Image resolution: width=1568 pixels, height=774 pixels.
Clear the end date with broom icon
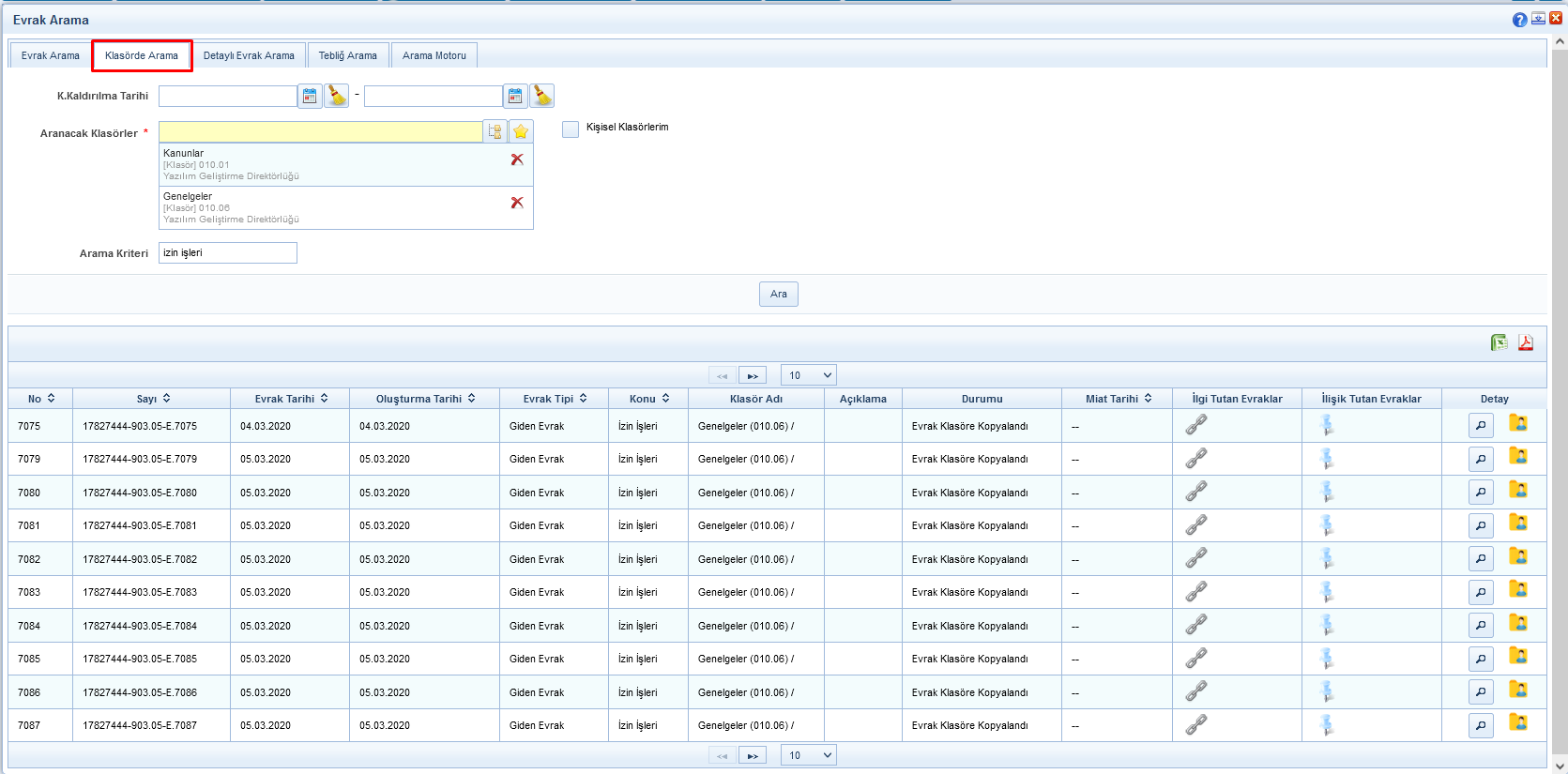pyautogui.click(x=541, y=96)
